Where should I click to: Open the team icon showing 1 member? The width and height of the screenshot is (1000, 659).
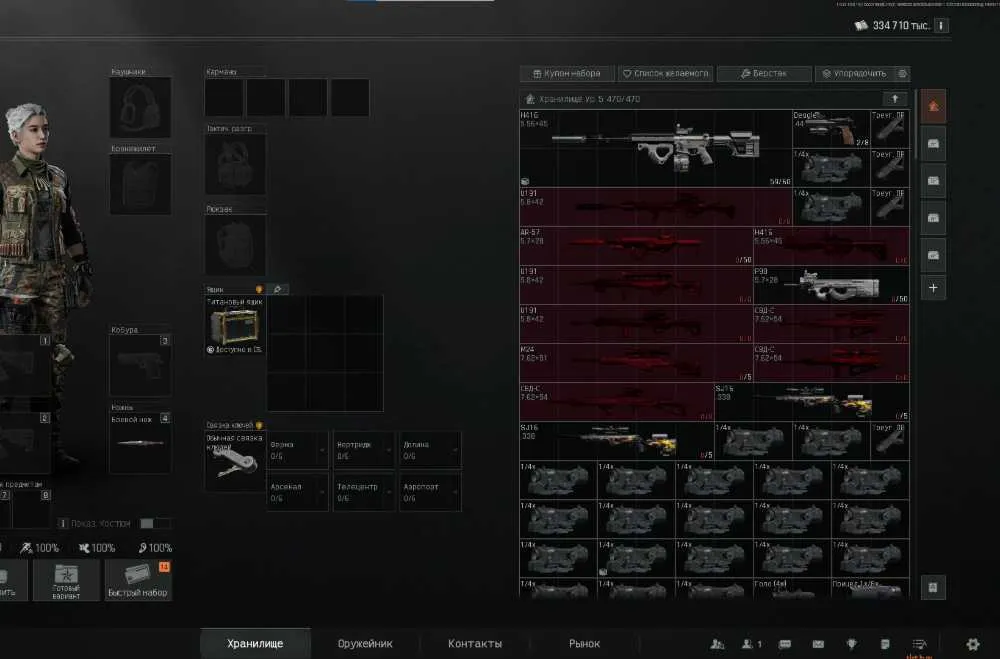[751, 644]
